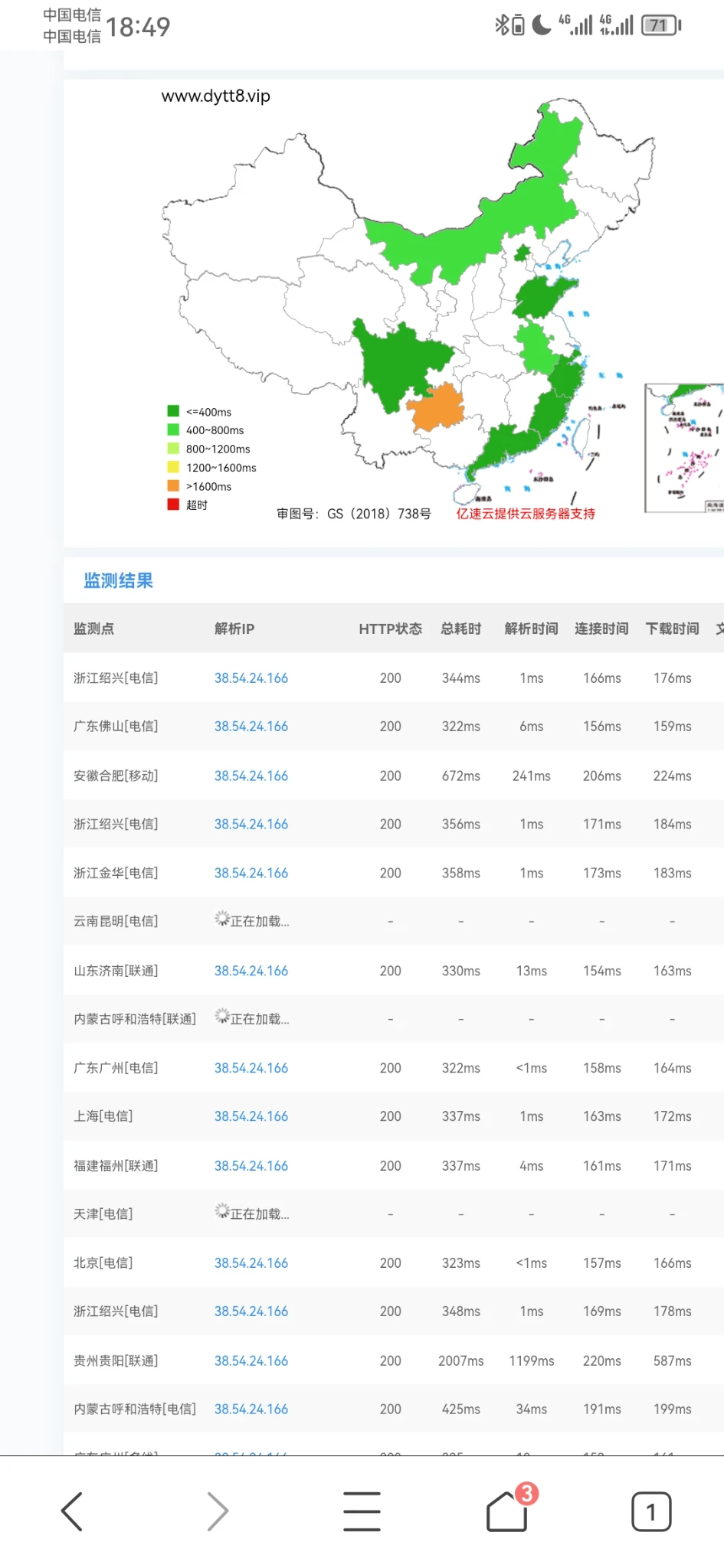This screenshot has height=1568, width=724.
Task: Click the 总耗时 column header
Action: click(460, 629)
